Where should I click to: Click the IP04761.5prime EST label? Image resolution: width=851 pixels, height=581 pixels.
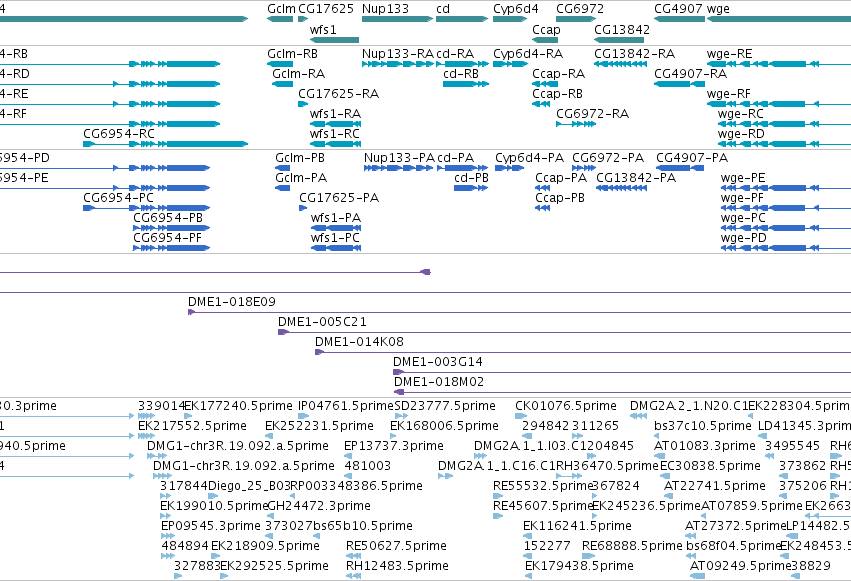tap(345, 406)
